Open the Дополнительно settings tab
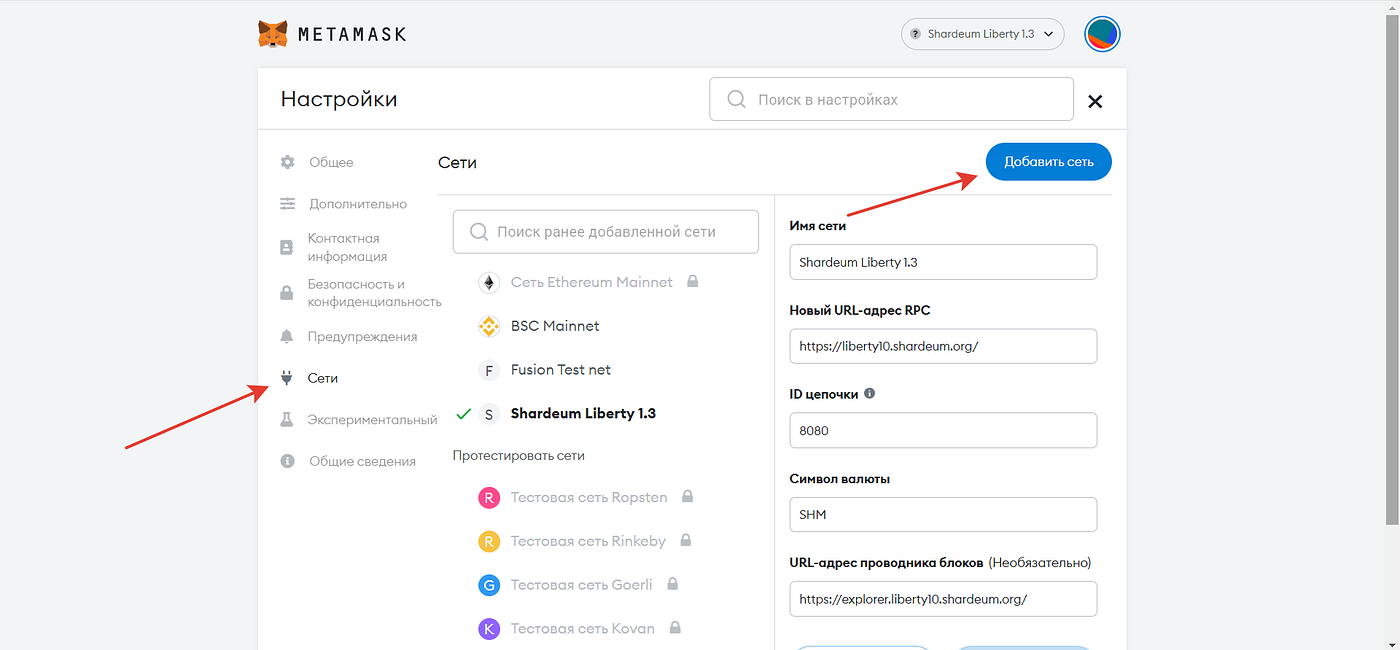The height and width of the screenshot is (650, 1400). coord(358,204)
